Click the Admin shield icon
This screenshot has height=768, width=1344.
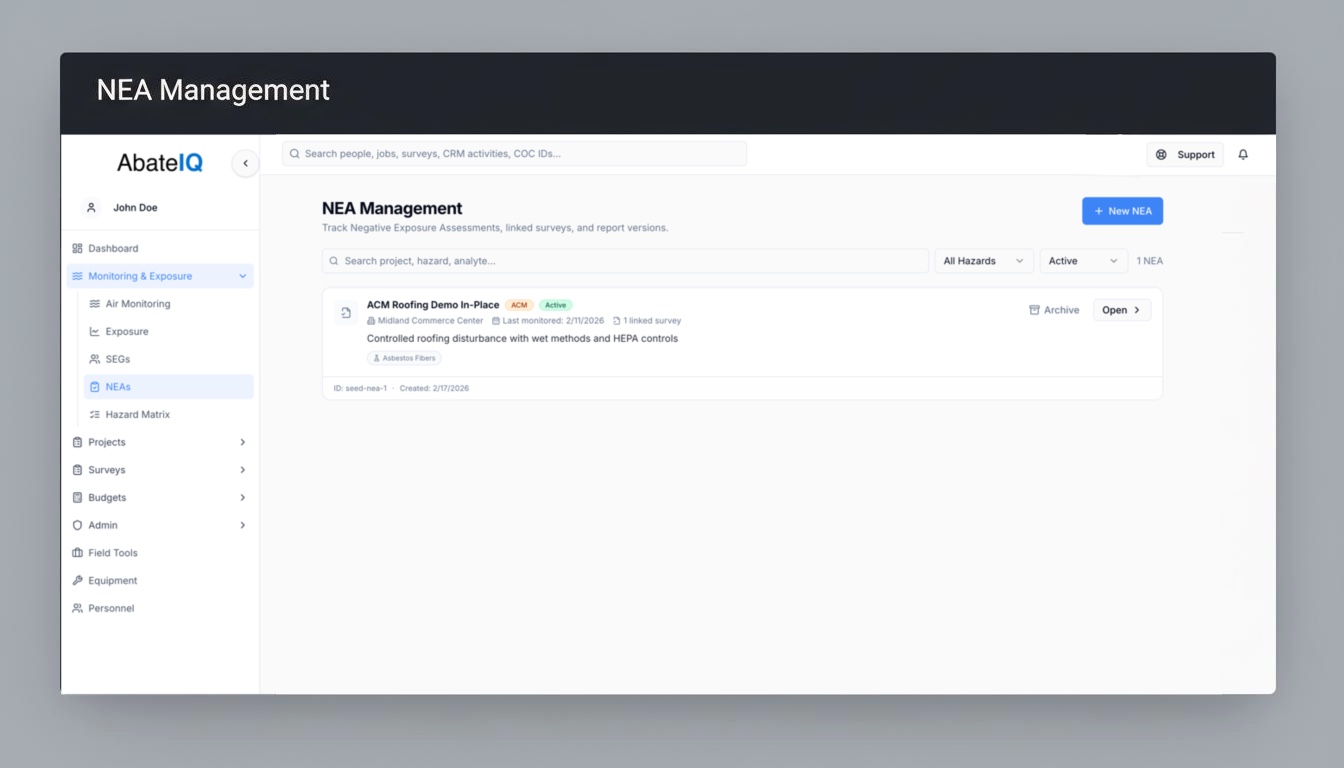pos(77,525)
